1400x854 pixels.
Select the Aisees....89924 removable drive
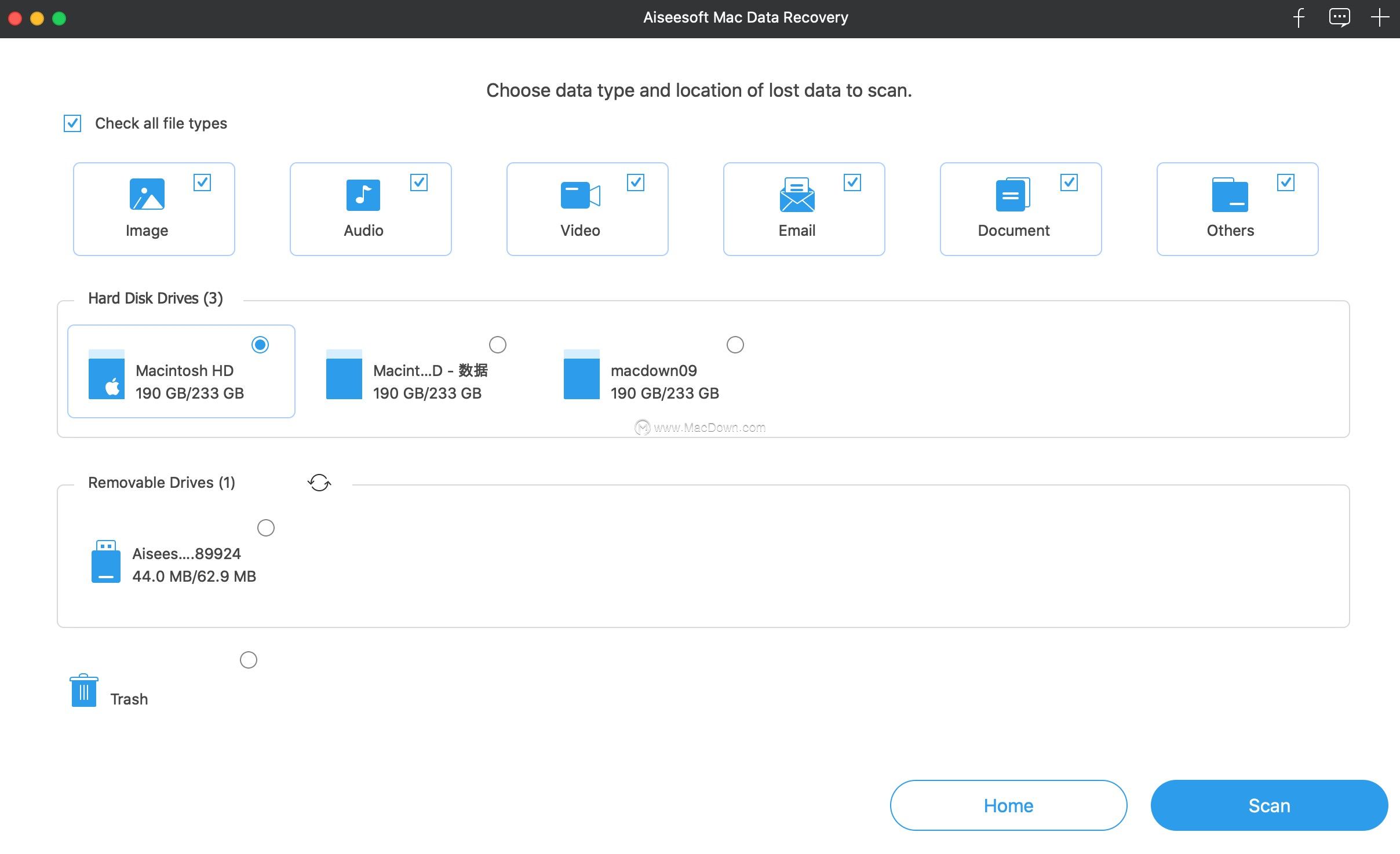[266, 527]
